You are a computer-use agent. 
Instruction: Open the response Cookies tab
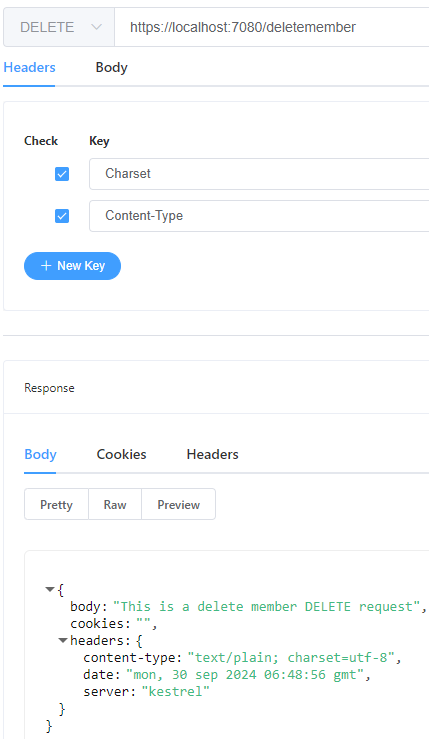[121, 455]
